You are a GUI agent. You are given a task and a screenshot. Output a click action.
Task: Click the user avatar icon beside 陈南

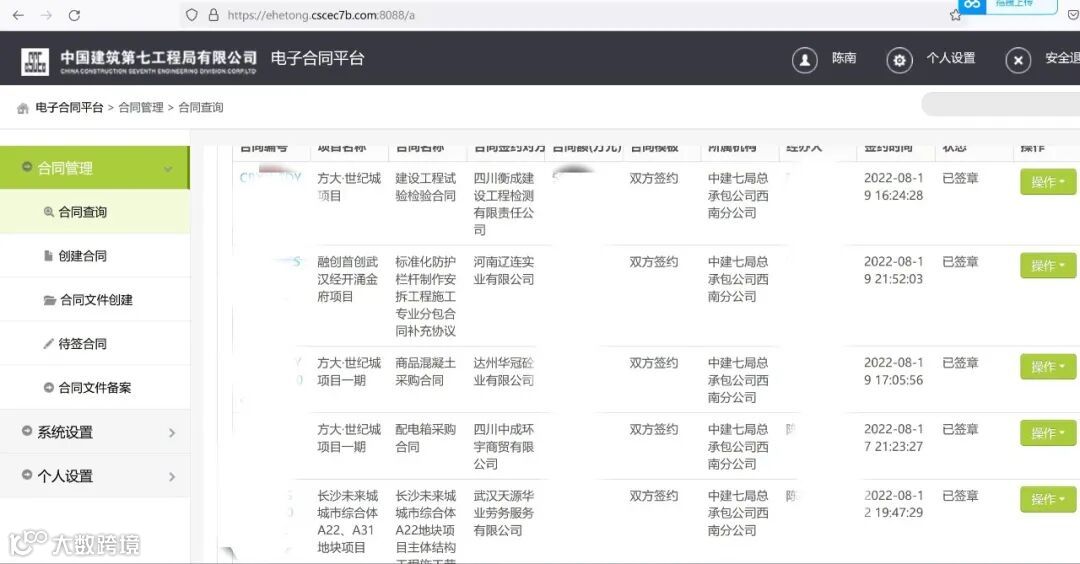tap(804, 60)
